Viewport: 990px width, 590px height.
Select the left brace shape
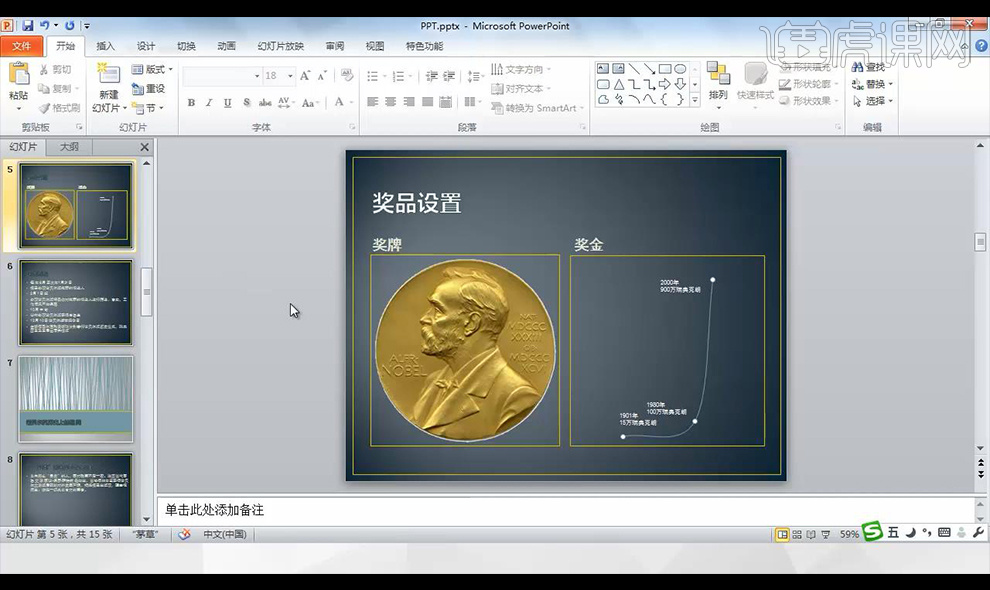click(665, 99)
